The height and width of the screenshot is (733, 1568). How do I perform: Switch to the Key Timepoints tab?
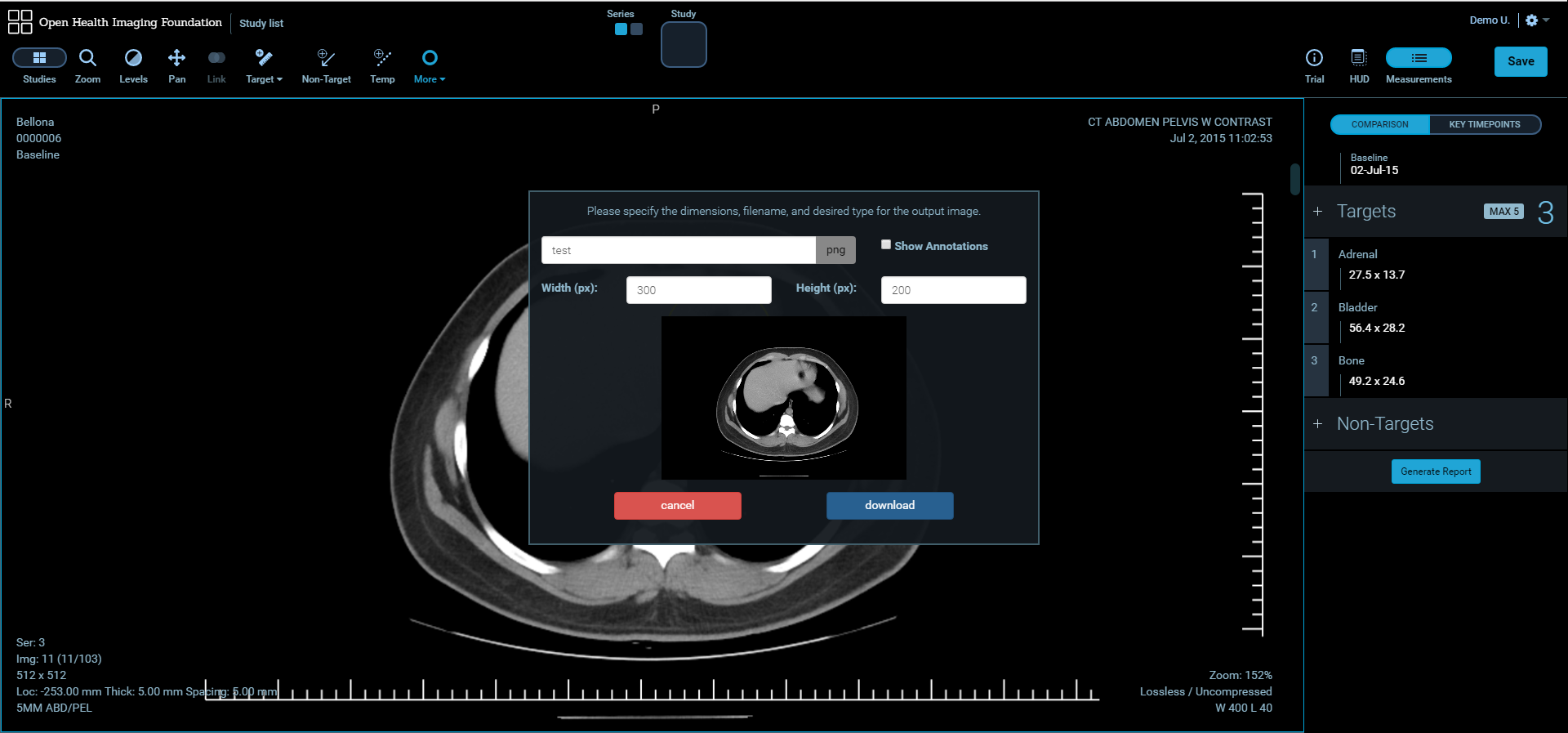[x=1484, y=124]
